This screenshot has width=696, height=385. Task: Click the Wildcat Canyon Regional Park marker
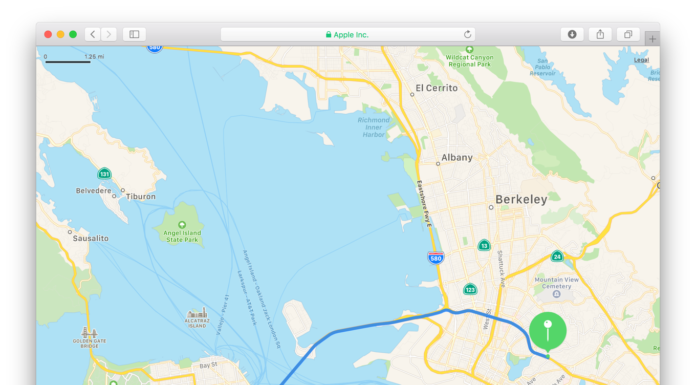point(469,49)
